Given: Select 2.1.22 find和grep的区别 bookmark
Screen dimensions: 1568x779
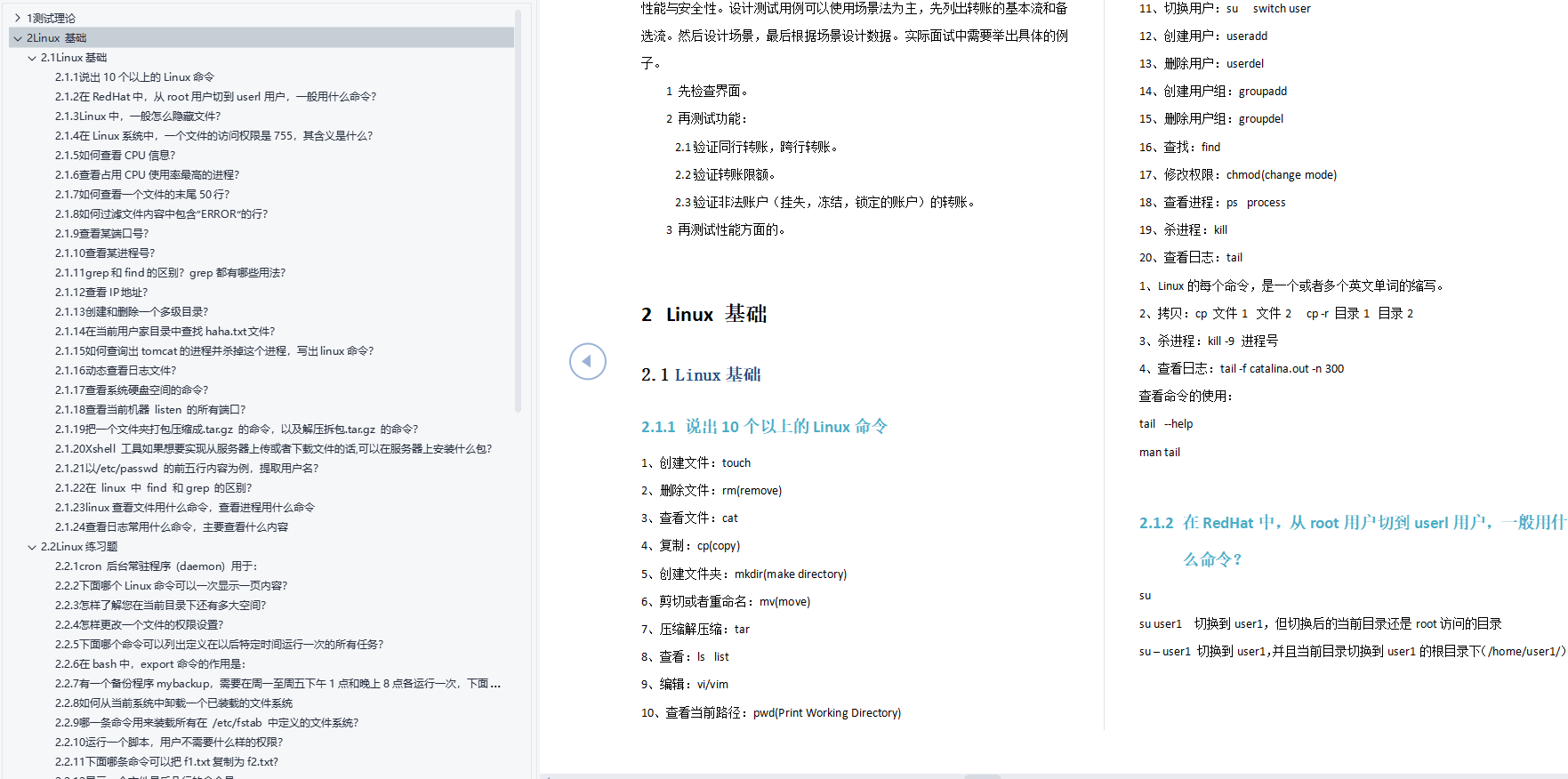Looking at the screenshot, I should [x=153, y=487].
